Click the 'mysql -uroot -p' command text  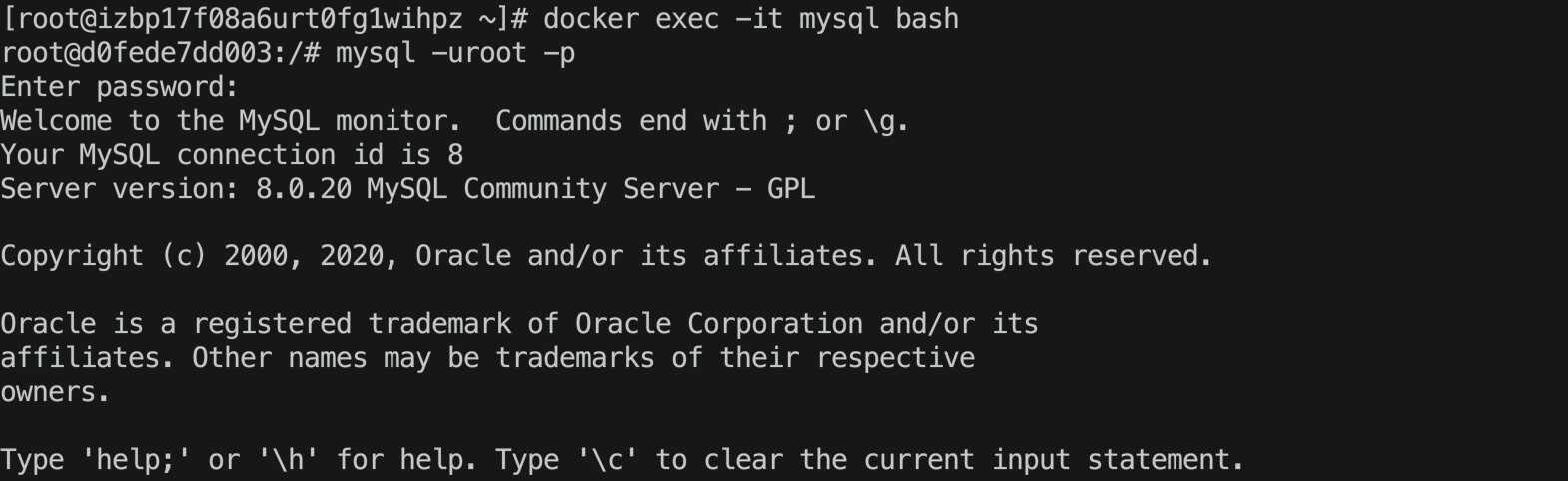[x=455, y=53]
